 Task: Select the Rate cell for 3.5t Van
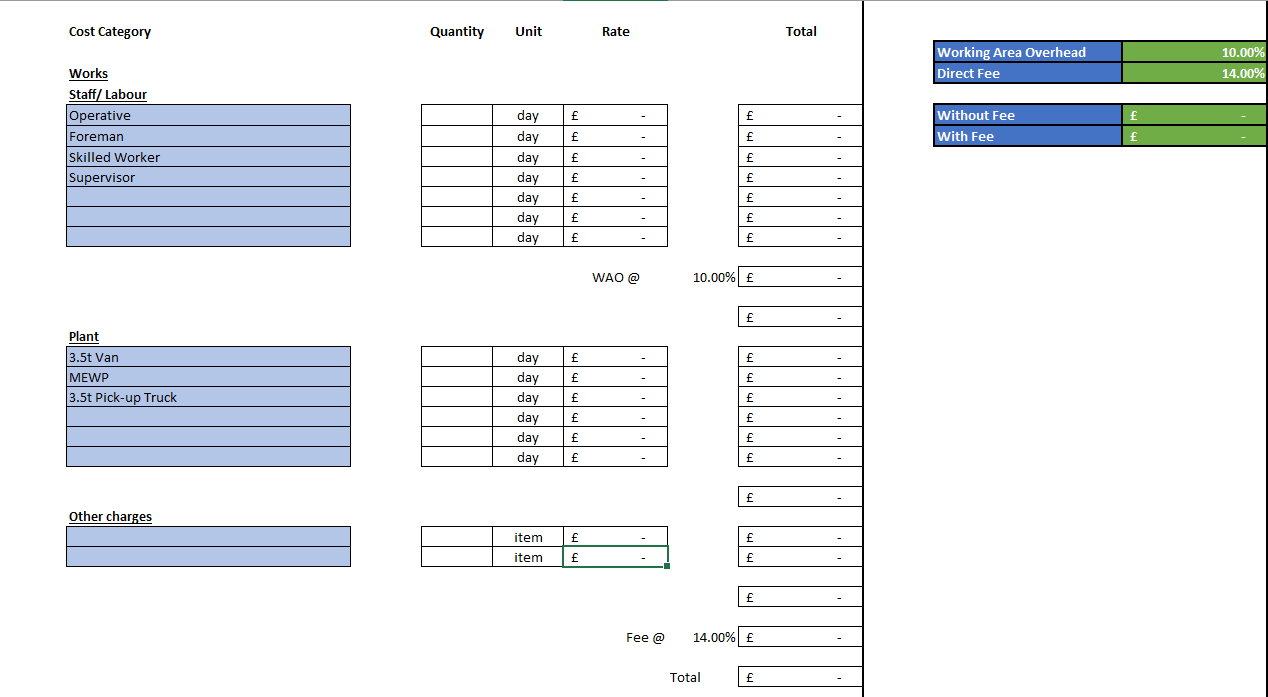pos(615,357)
